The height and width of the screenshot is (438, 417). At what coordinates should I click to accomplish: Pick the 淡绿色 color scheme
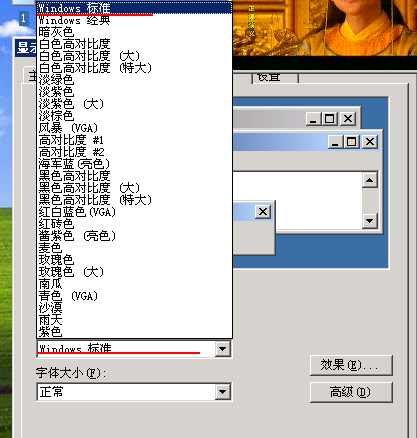[x=134, y=80]
